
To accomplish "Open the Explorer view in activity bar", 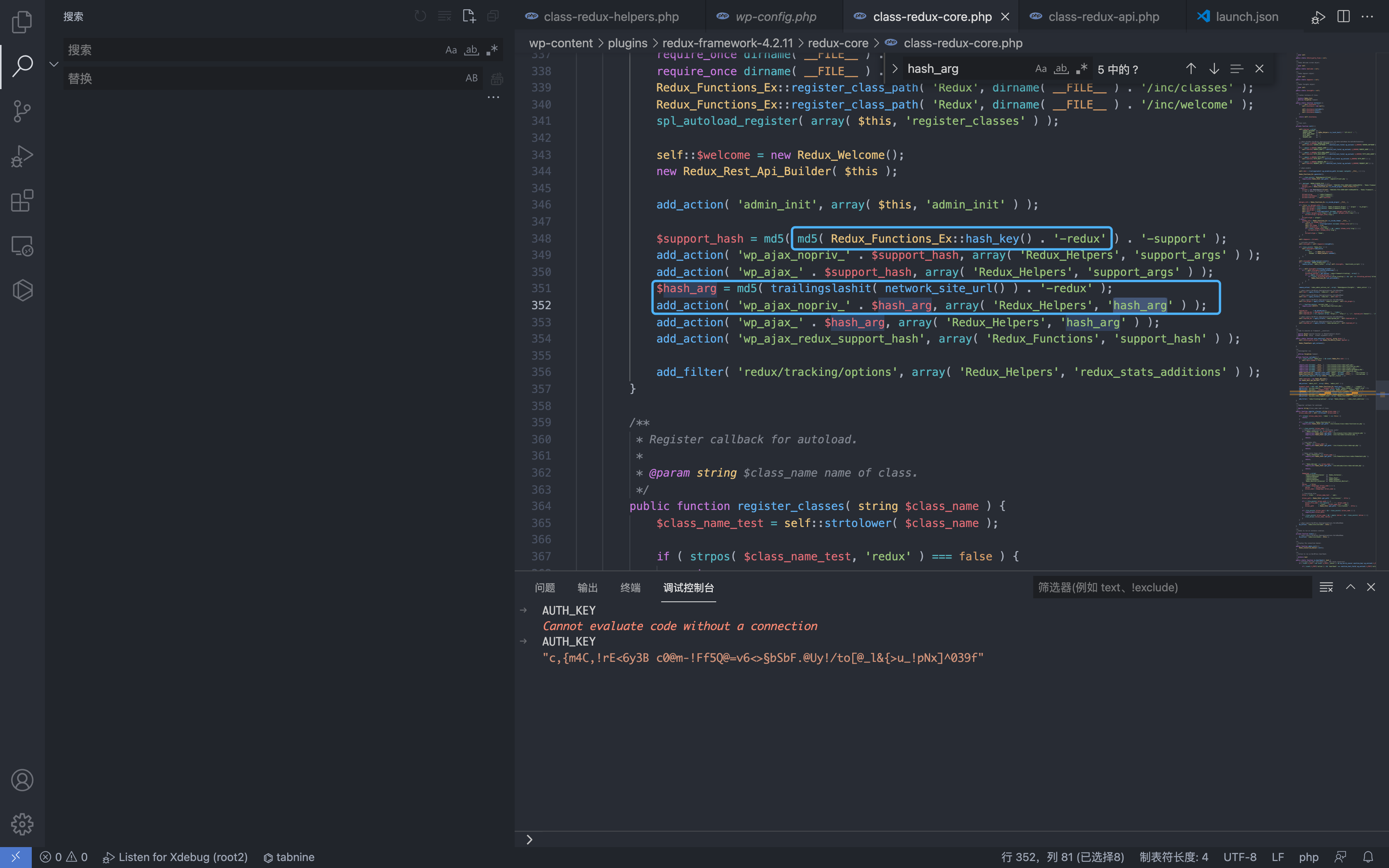I will tap(22, 22).
